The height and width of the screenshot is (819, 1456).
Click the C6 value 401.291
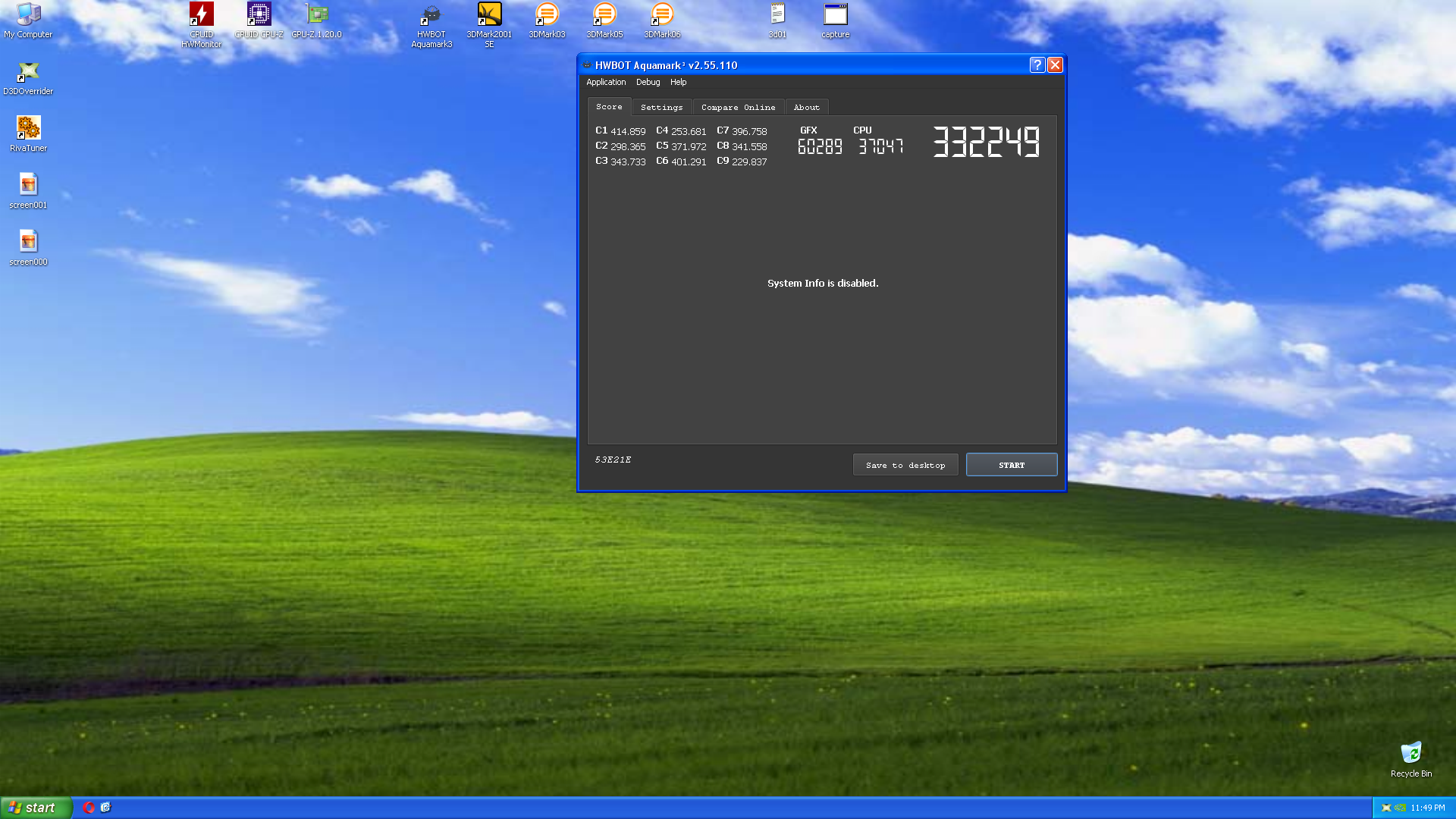pyautogui.click(x=689, y=162)
